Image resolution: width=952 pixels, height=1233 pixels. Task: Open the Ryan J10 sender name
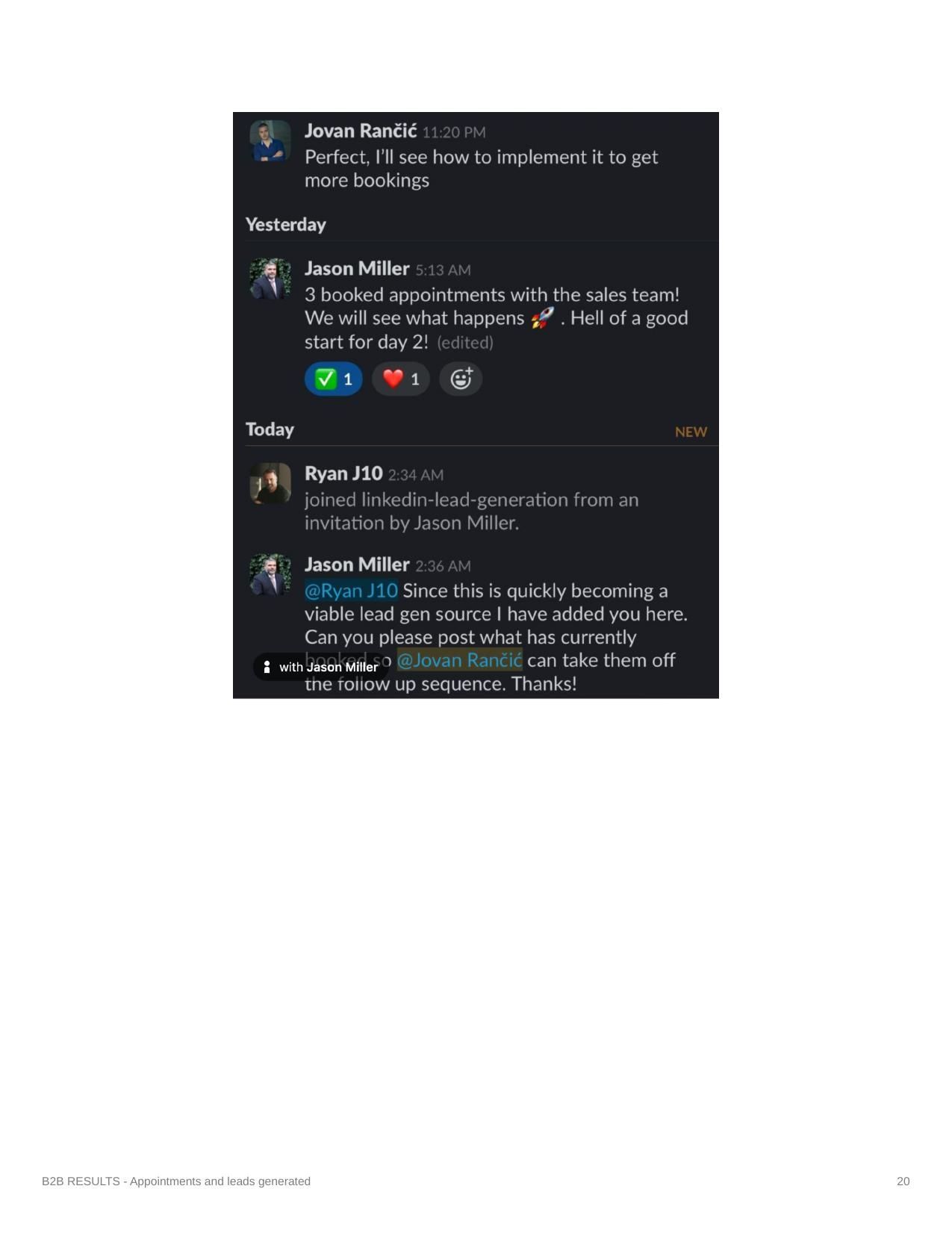pyautogui.click(x=343, y=473)
